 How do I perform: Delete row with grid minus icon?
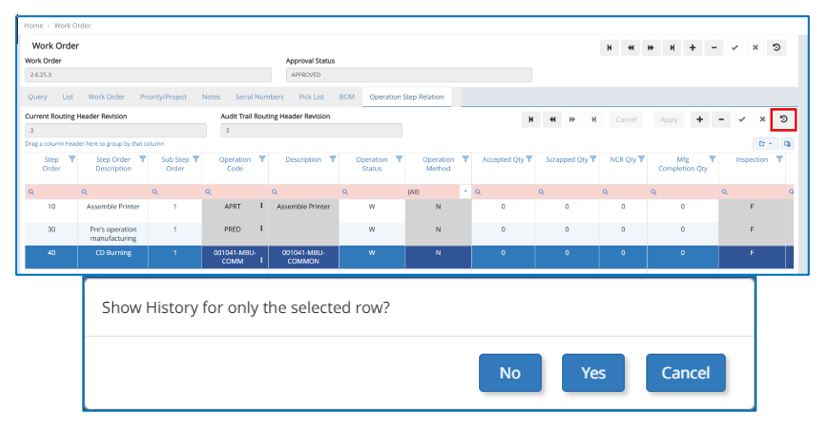(x=721, y=120)
